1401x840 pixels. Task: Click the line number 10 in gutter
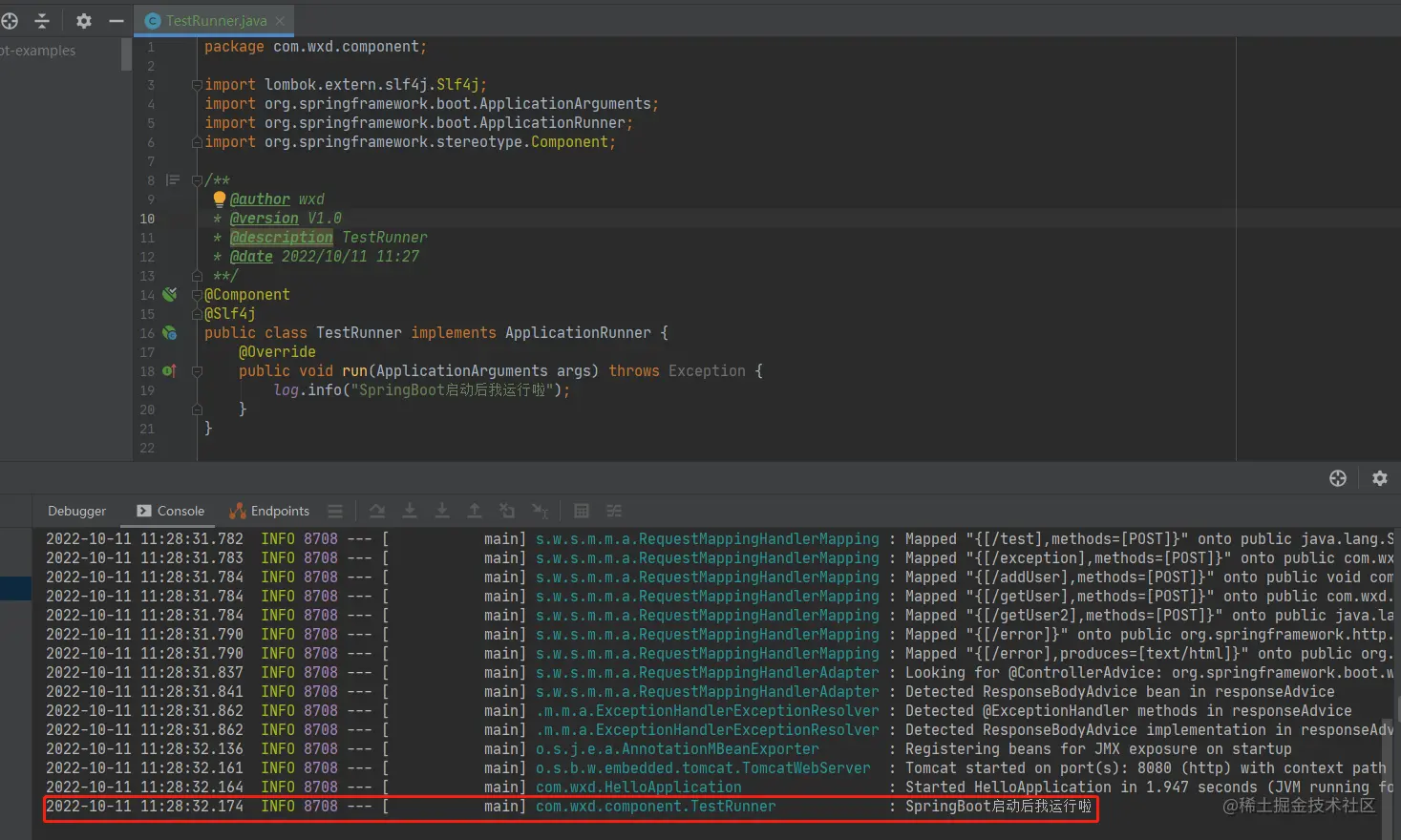[147, 218]
